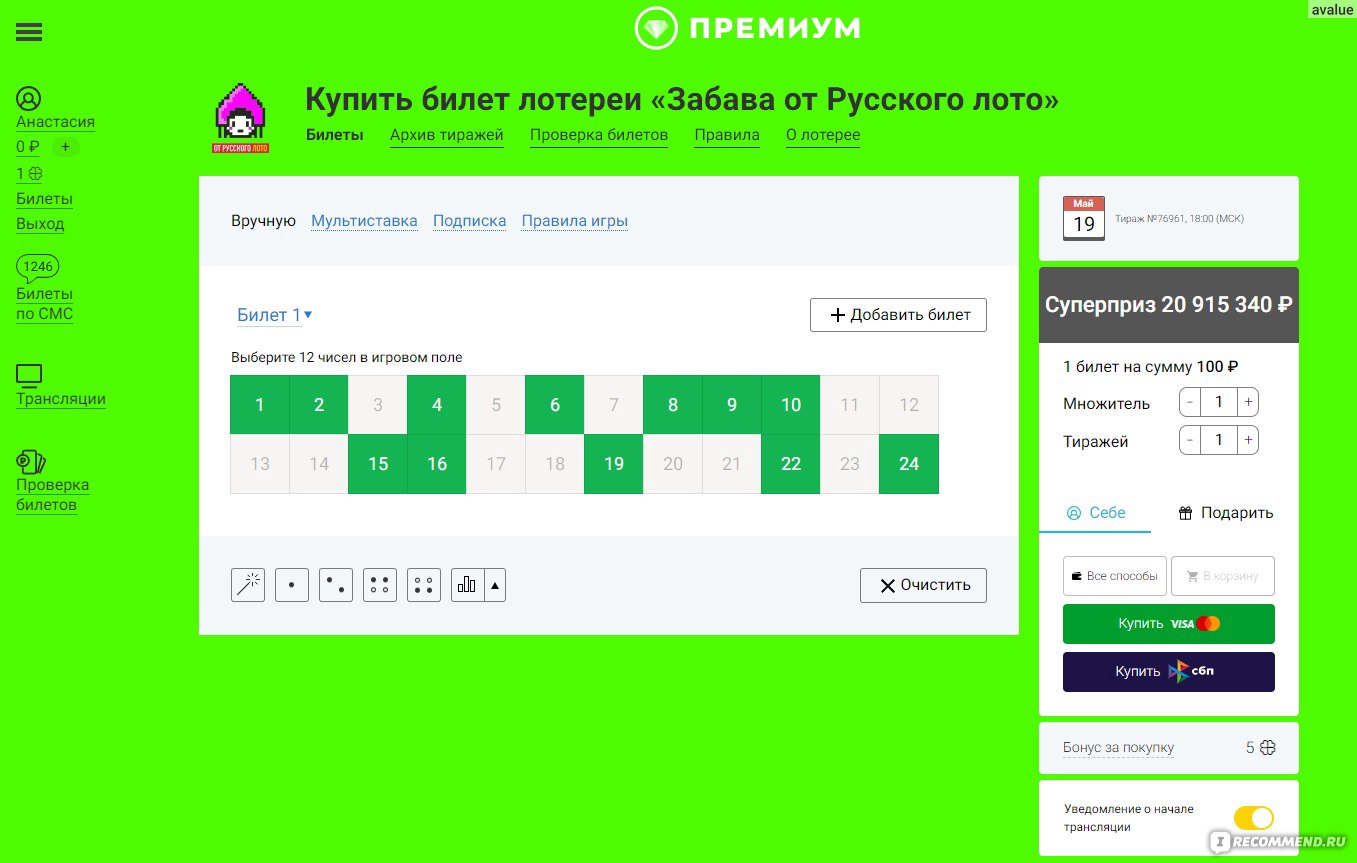The width and height of the screenshot is (1357, 863).
Task: Click the Premium diamond logo
Action: (x=656, y=28)
